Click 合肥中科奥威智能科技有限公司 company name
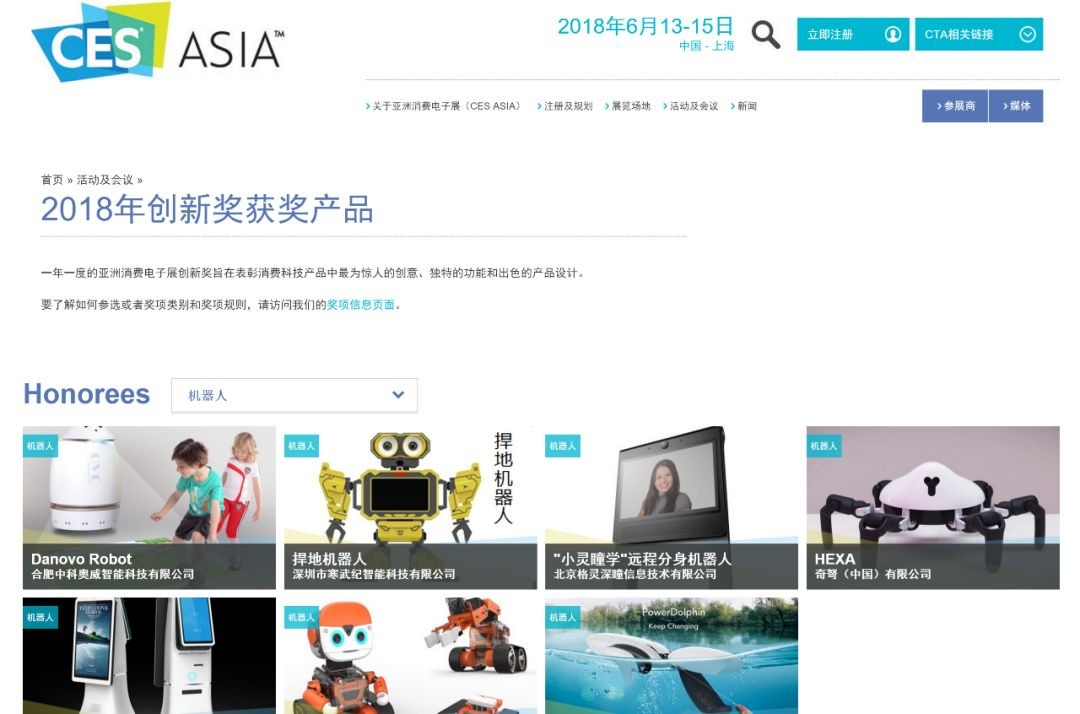Image resolution: width=1080 pixels, height=714 pixels. [x=112, y=574]
